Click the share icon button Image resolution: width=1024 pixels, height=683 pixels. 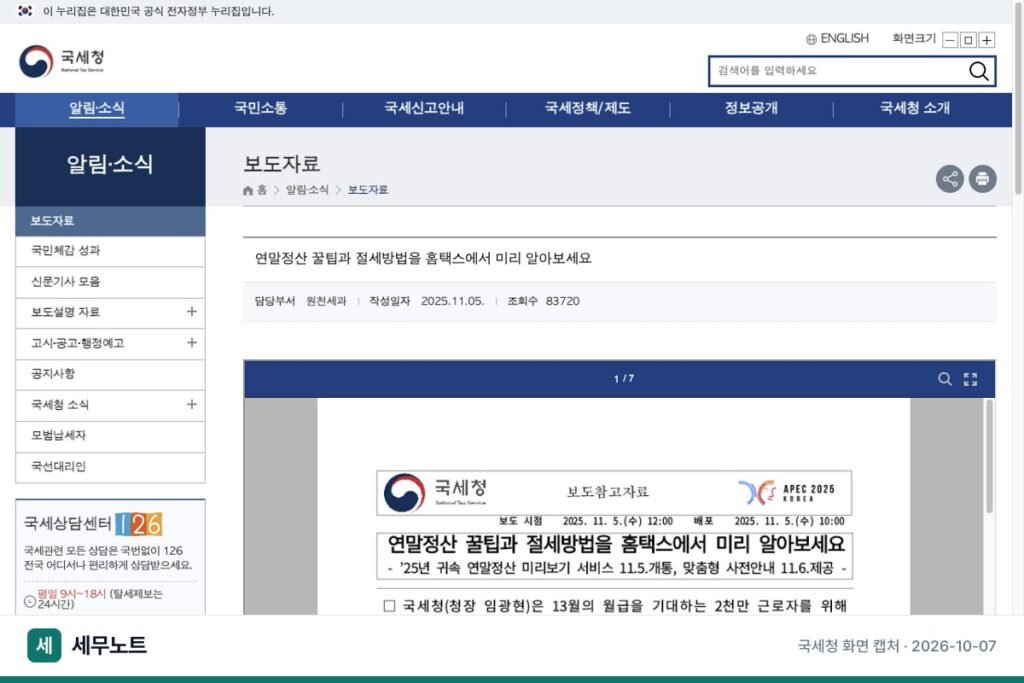(x=950, y=178)
